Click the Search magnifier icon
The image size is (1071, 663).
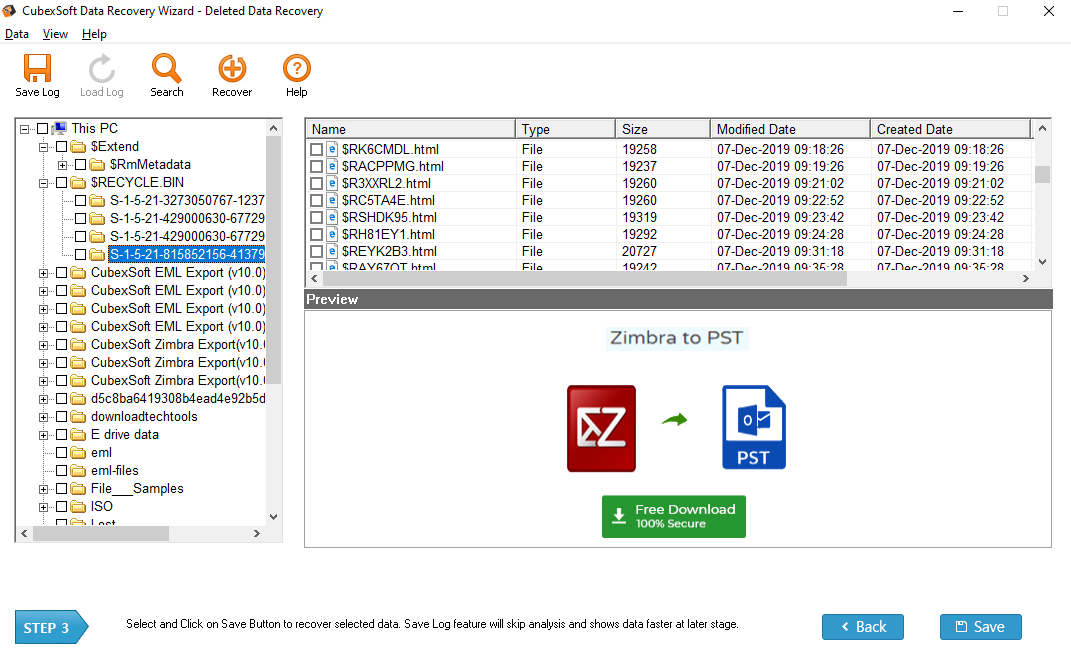pos(166,68)
